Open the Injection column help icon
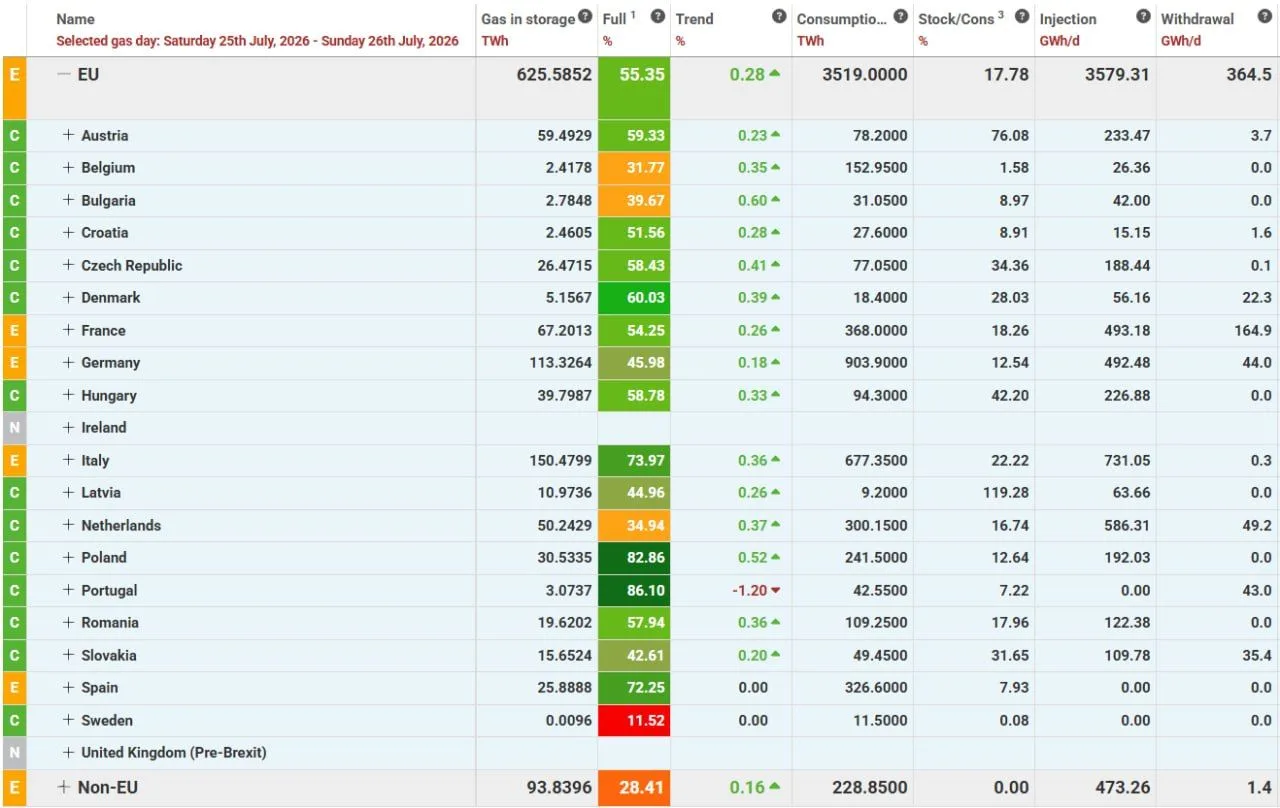The image size is (1280, 808). pos(1143,17)
